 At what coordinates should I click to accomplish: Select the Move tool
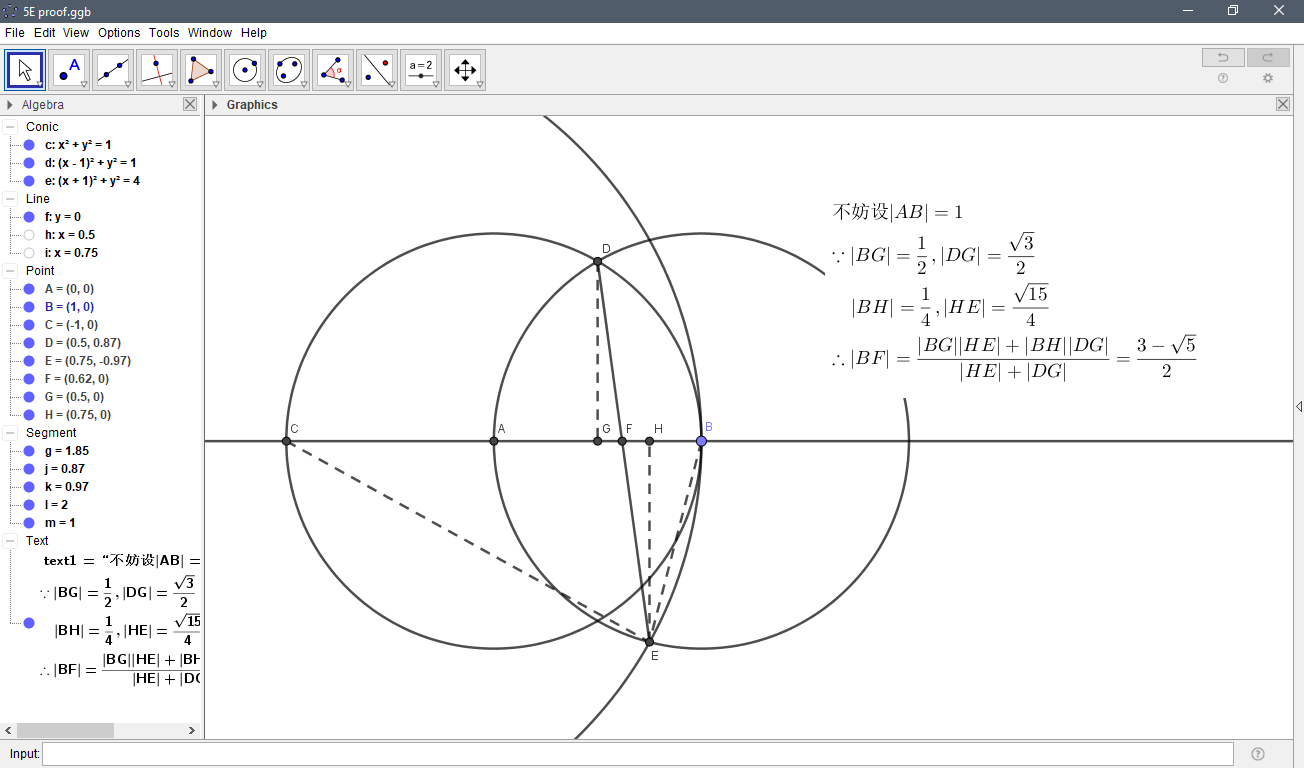click(x=24, y=69)
